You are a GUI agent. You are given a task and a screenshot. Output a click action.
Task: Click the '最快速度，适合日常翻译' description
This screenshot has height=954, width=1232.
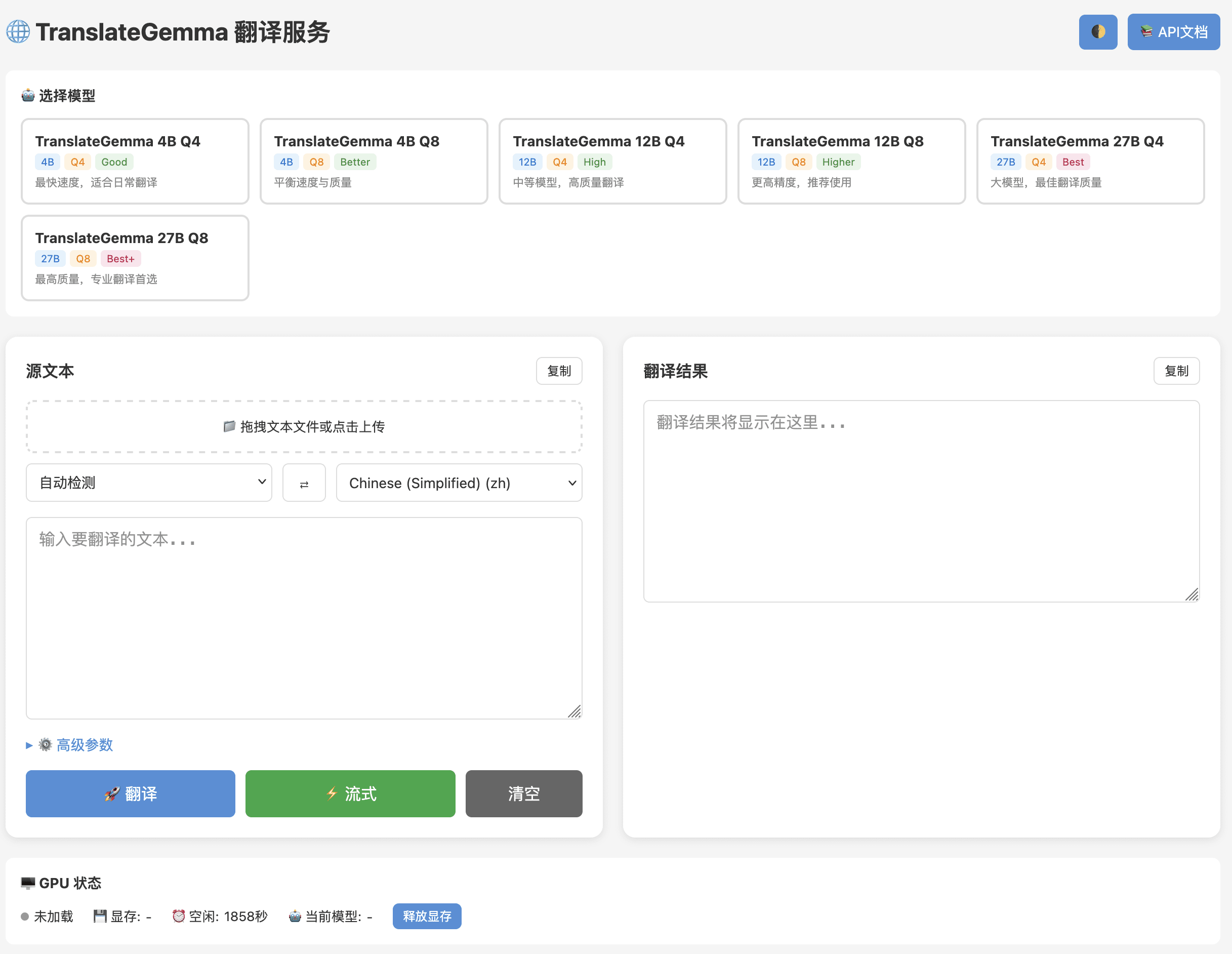pos(96,182)
